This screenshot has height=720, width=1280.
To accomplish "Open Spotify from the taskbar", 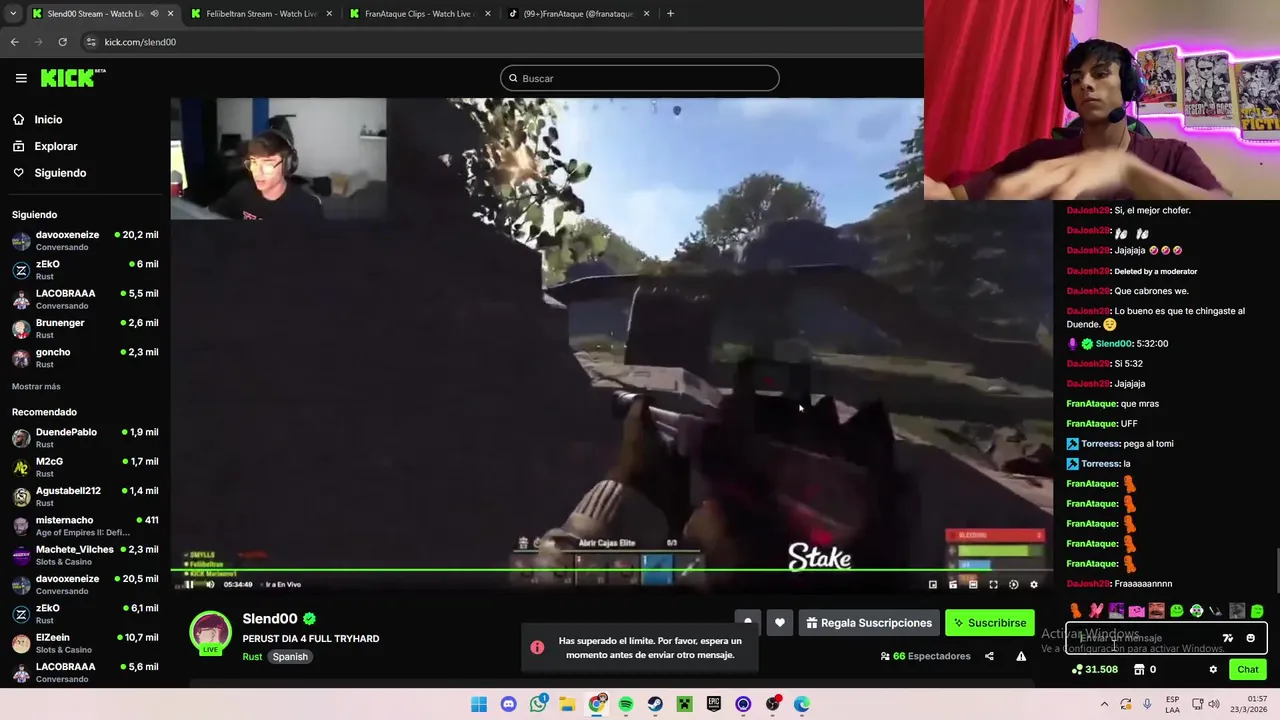I will tap(626, 704).
